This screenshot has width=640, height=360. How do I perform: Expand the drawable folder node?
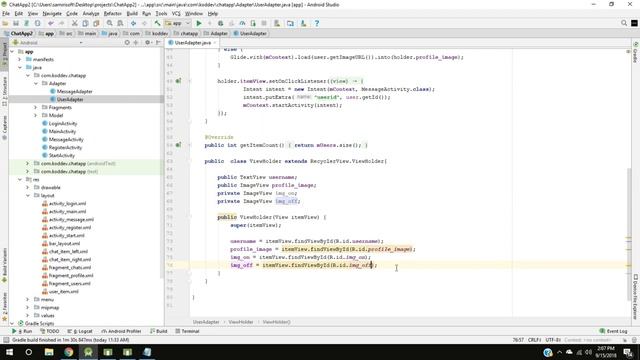(28, 187)
